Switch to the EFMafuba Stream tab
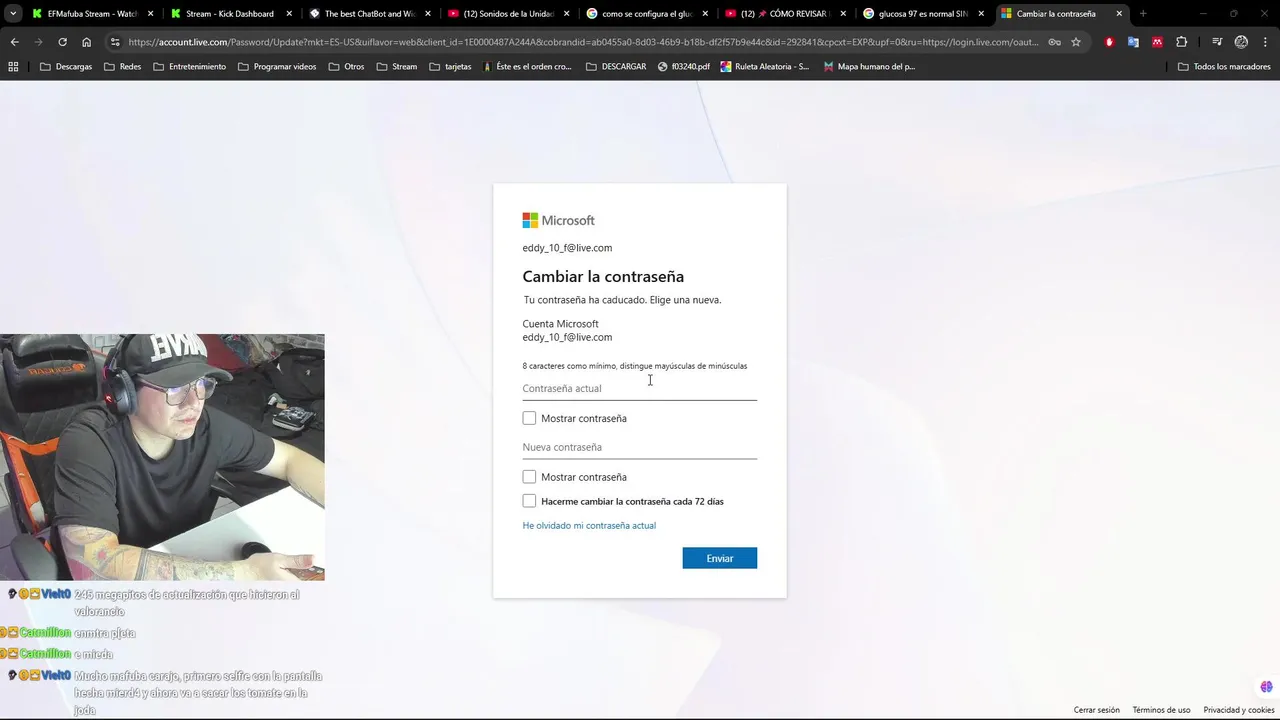This screenshot has height=720, width=1280. pos(91,14)
